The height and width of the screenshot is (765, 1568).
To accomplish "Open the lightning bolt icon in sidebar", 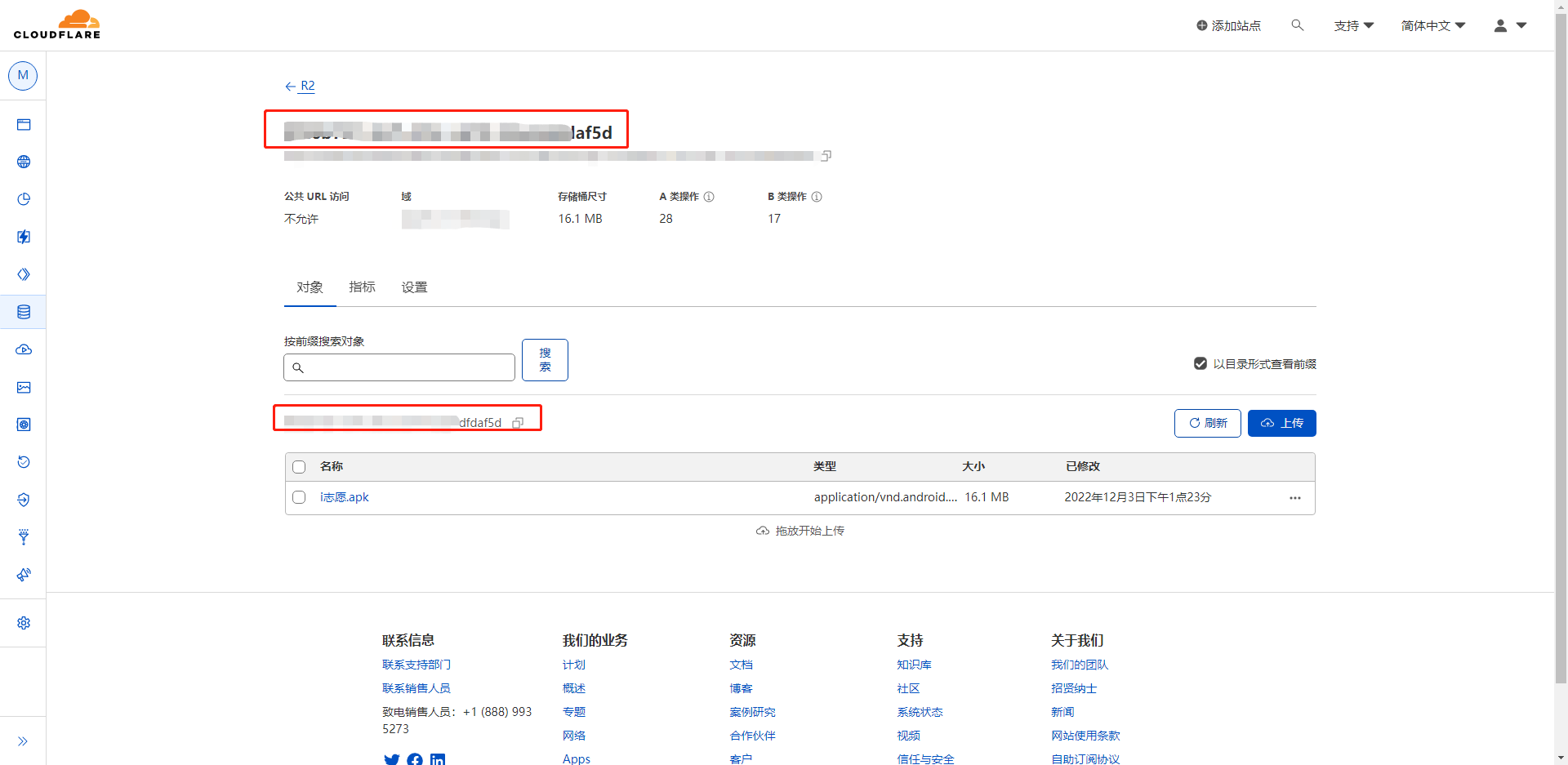I will 24,237.
